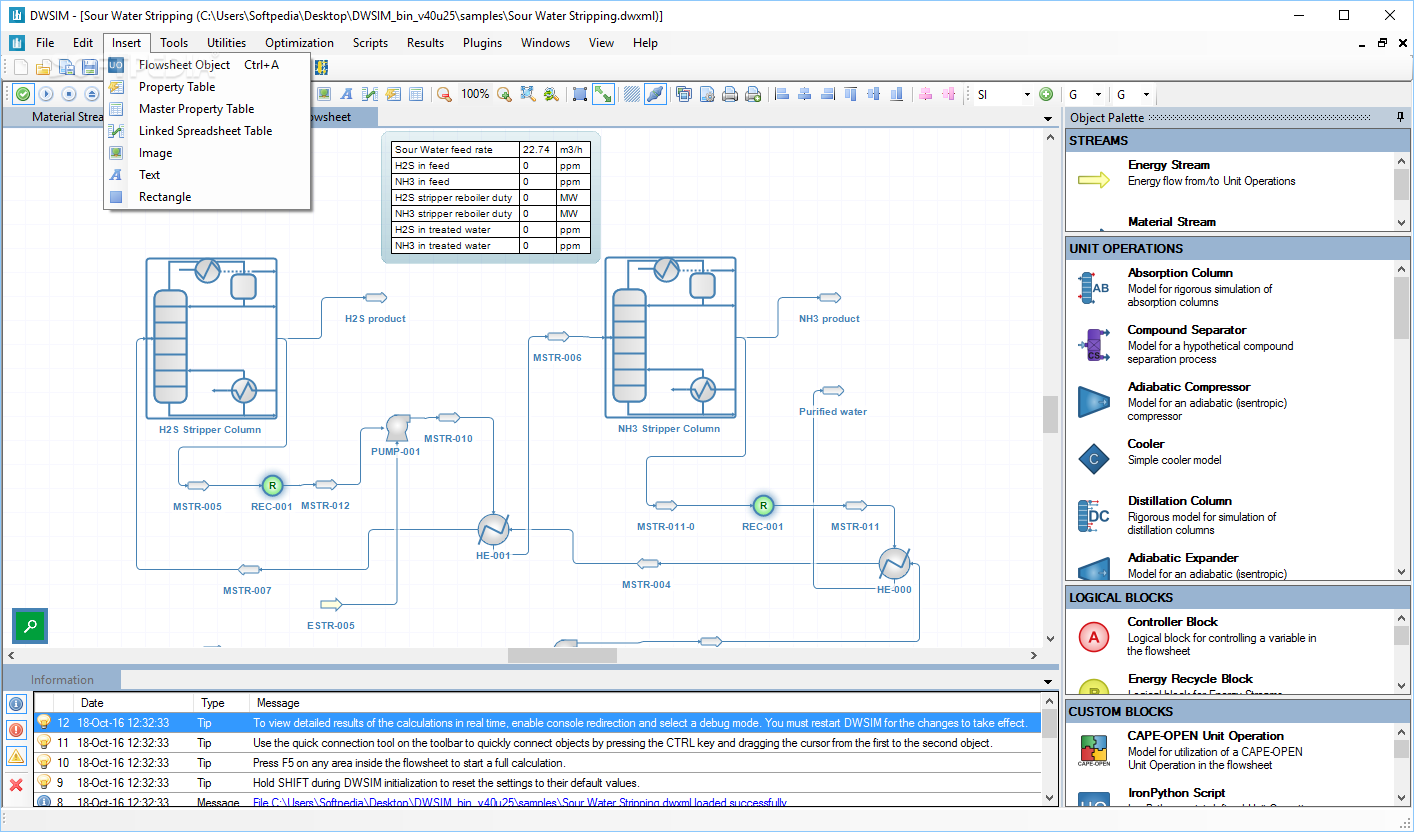The height and width of the screenshot is (832, 1414).
Task: Click the align right icon
Action: (x=828, y=94)
